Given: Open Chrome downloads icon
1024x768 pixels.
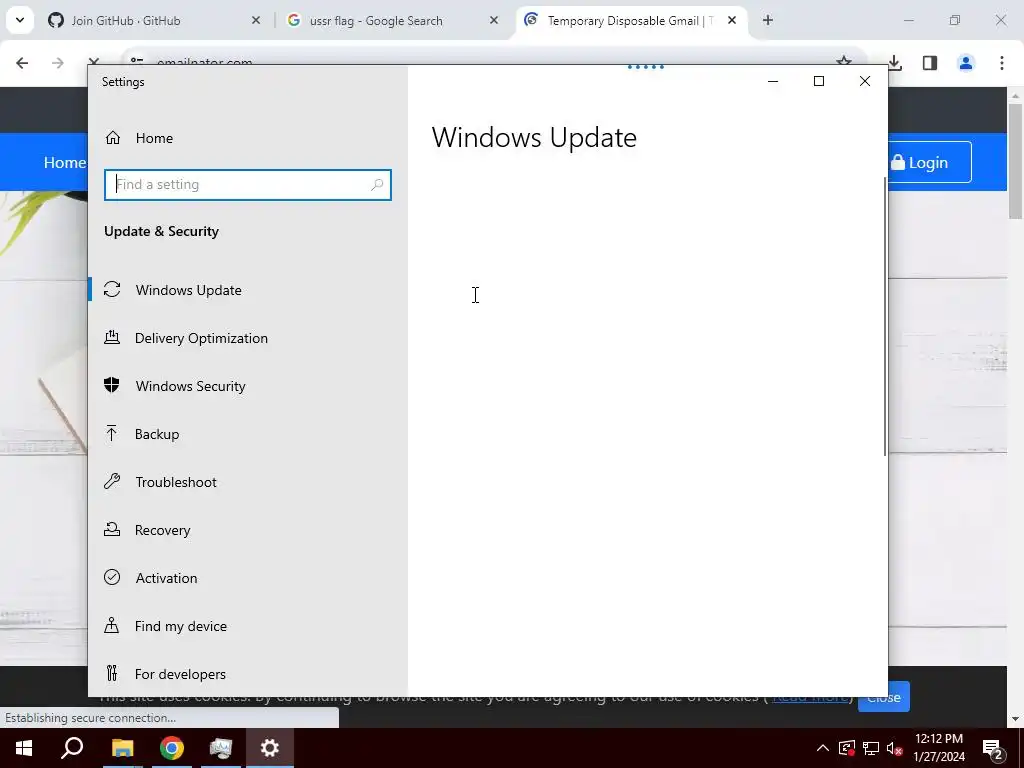Looking at the screenshot, I should 895,63.
